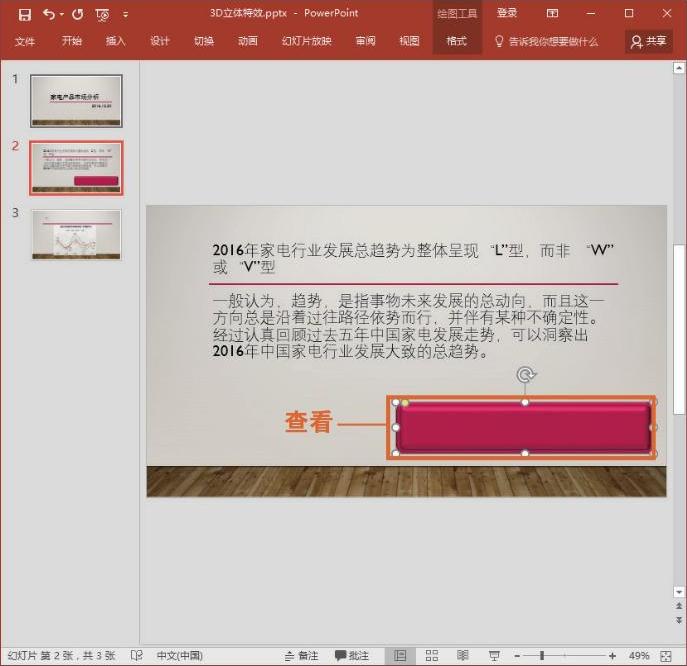This screenshot has width=687, height=666.
Task: Click the 告诉我你想要做什么 search box
Action: pos(553,42)
